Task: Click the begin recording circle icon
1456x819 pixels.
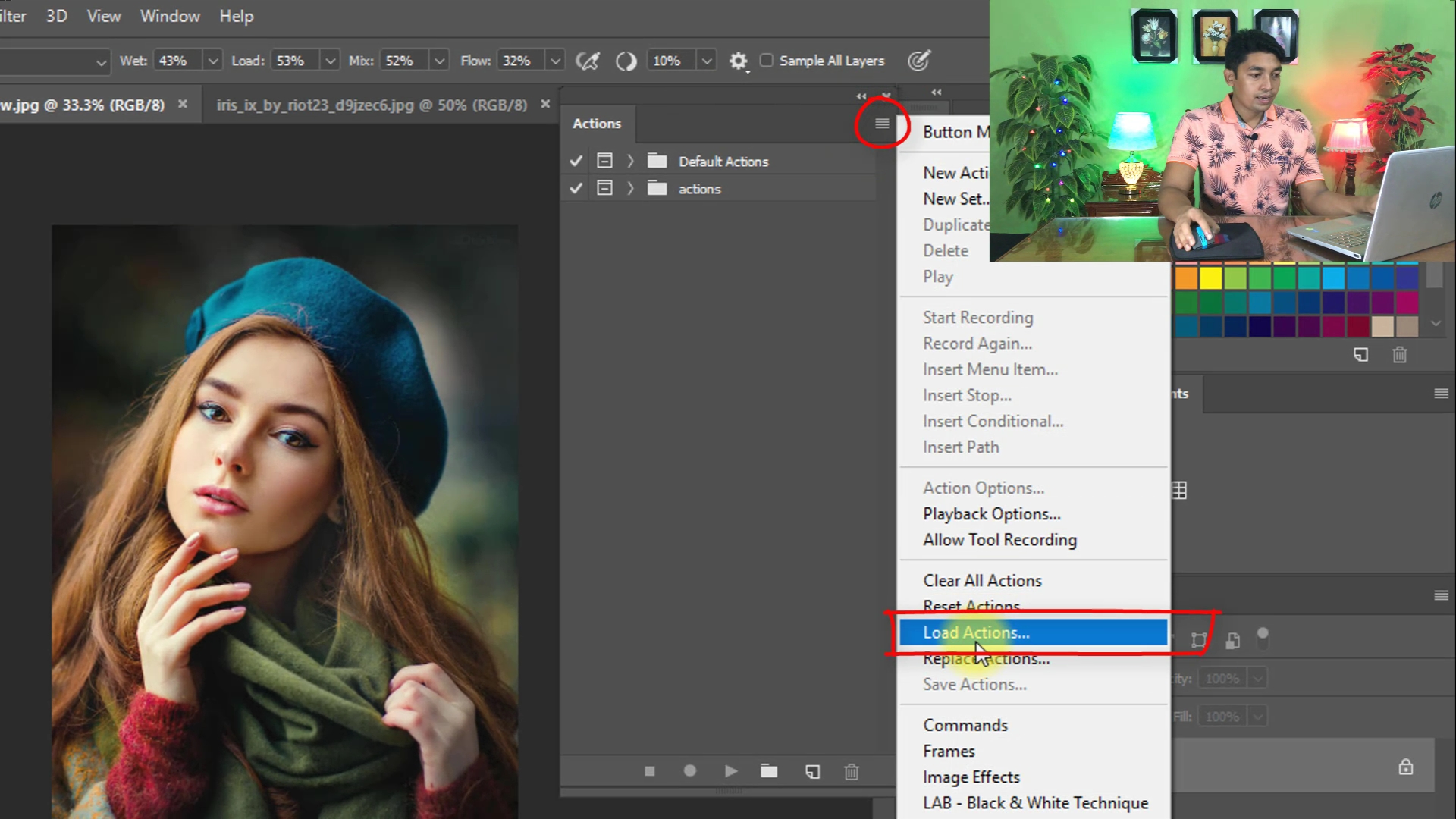Action: click(689, 771)
